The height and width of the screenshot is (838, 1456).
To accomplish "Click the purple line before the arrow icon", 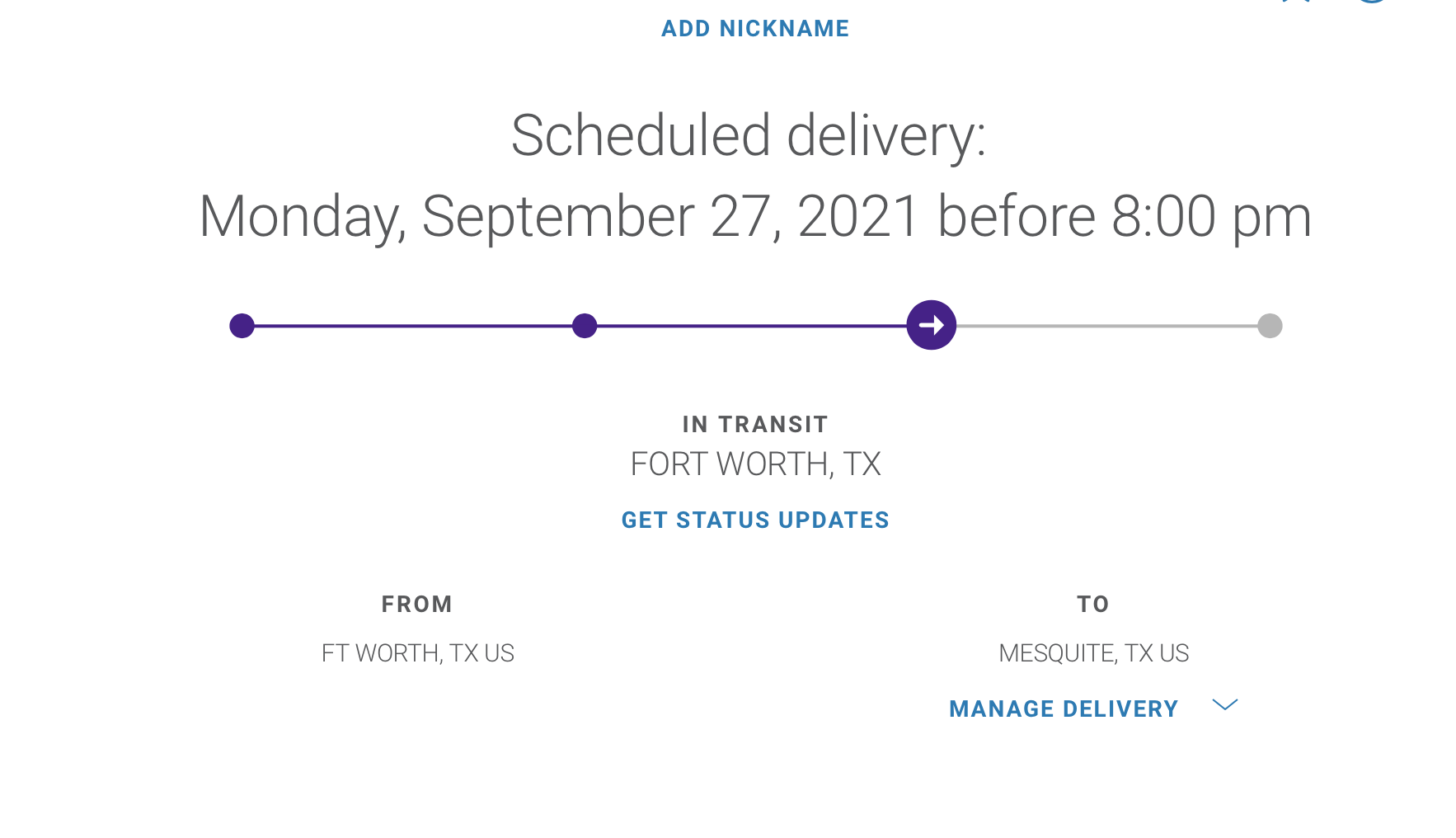I will click(x=752, y=326).
